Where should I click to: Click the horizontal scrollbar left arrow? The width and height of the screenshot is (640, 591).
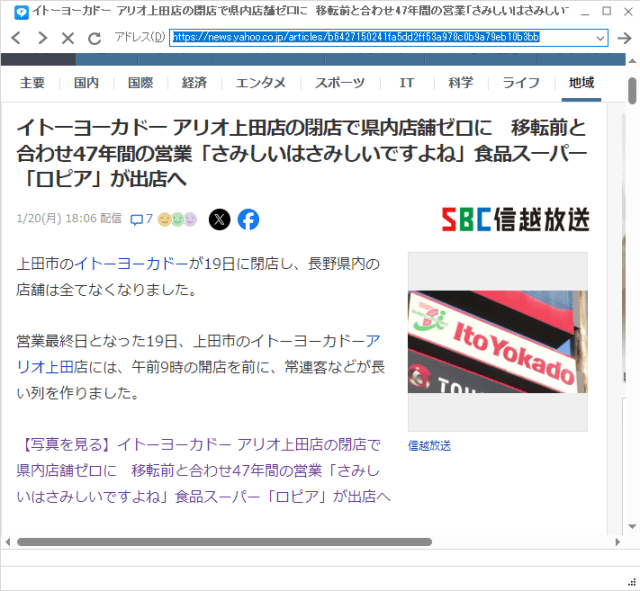pyautogui.click(x=7, y=542)
